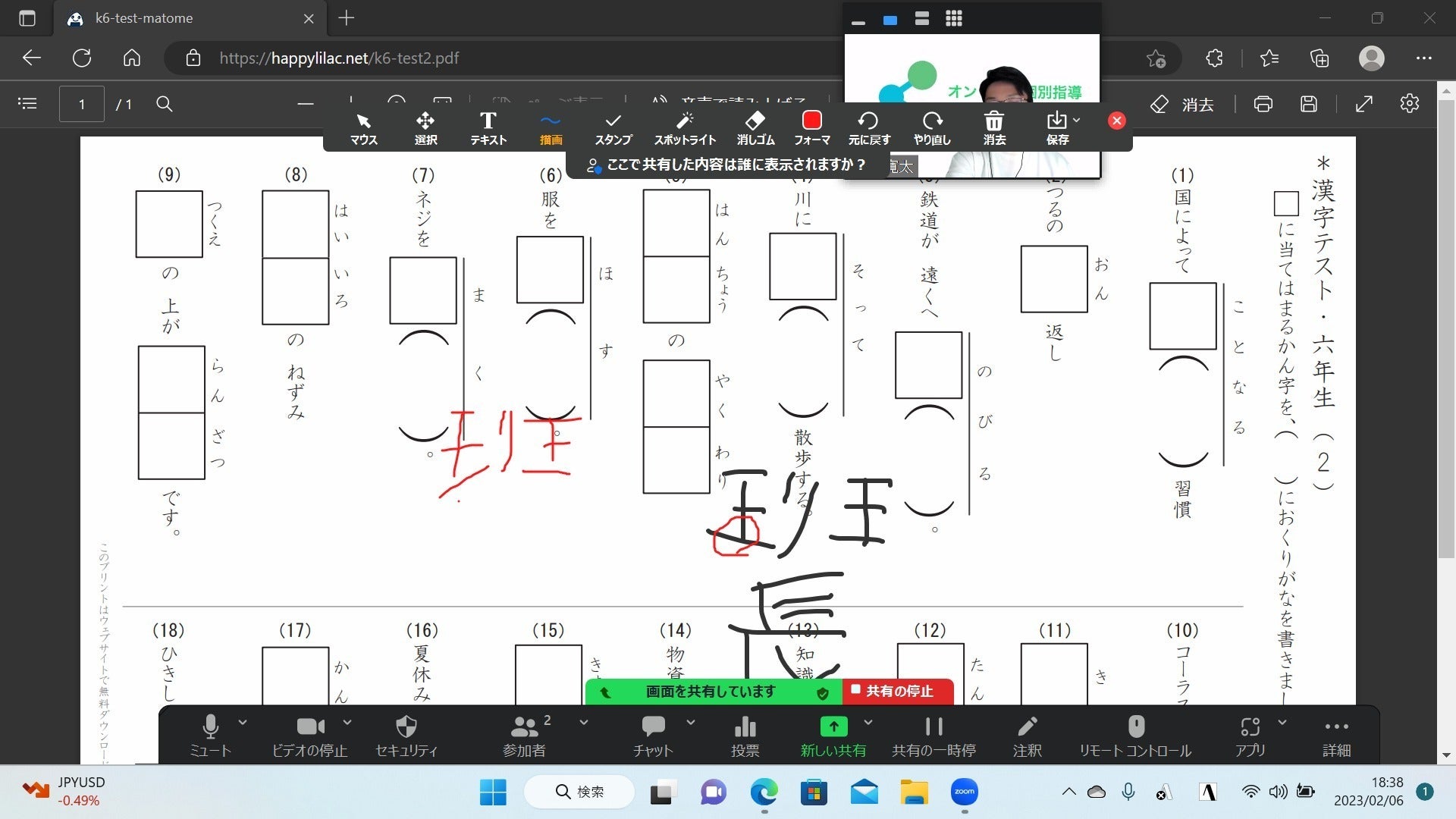The width and height of the screenshot is (1456, 819).
Task: Expand arrow next to チャット
Action: (690, 723)
